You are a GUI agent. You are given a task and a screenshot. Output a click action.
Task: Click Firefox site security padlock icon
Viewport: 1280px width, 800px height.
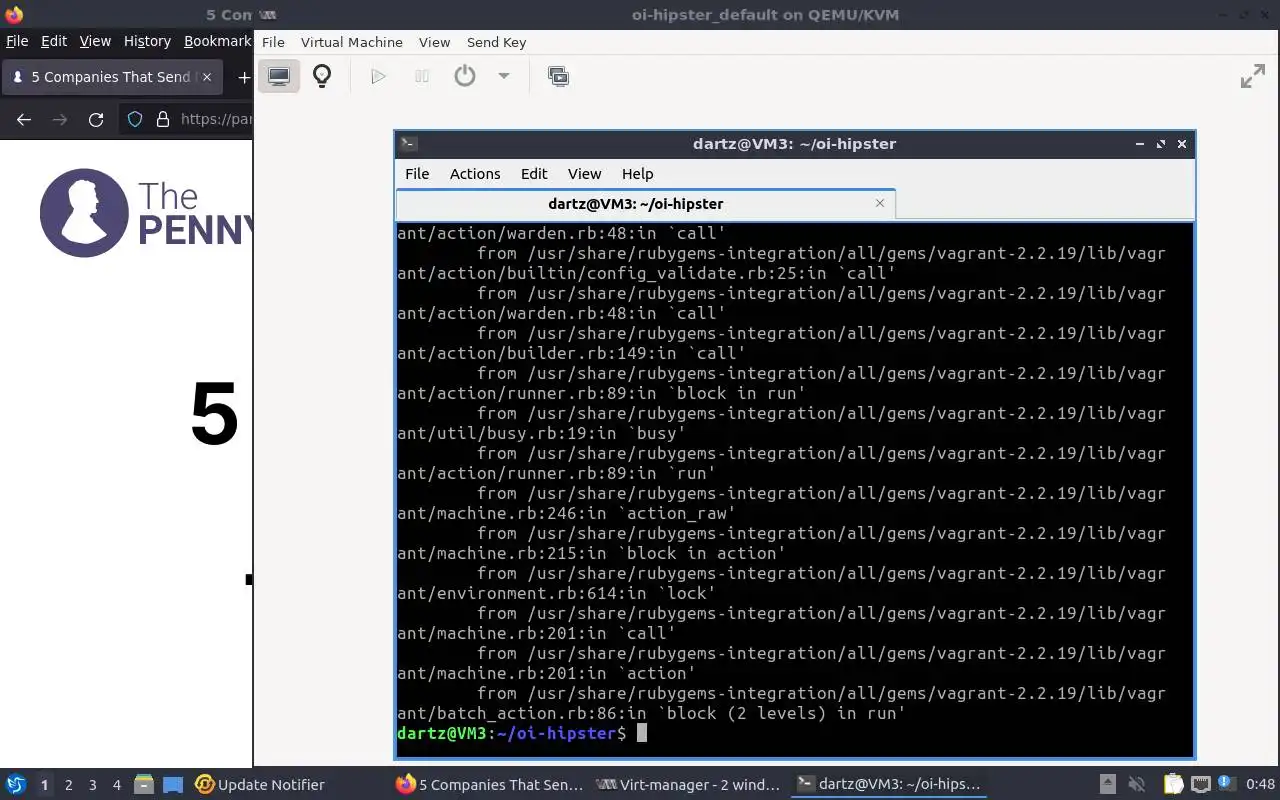[x=163, y=119]
